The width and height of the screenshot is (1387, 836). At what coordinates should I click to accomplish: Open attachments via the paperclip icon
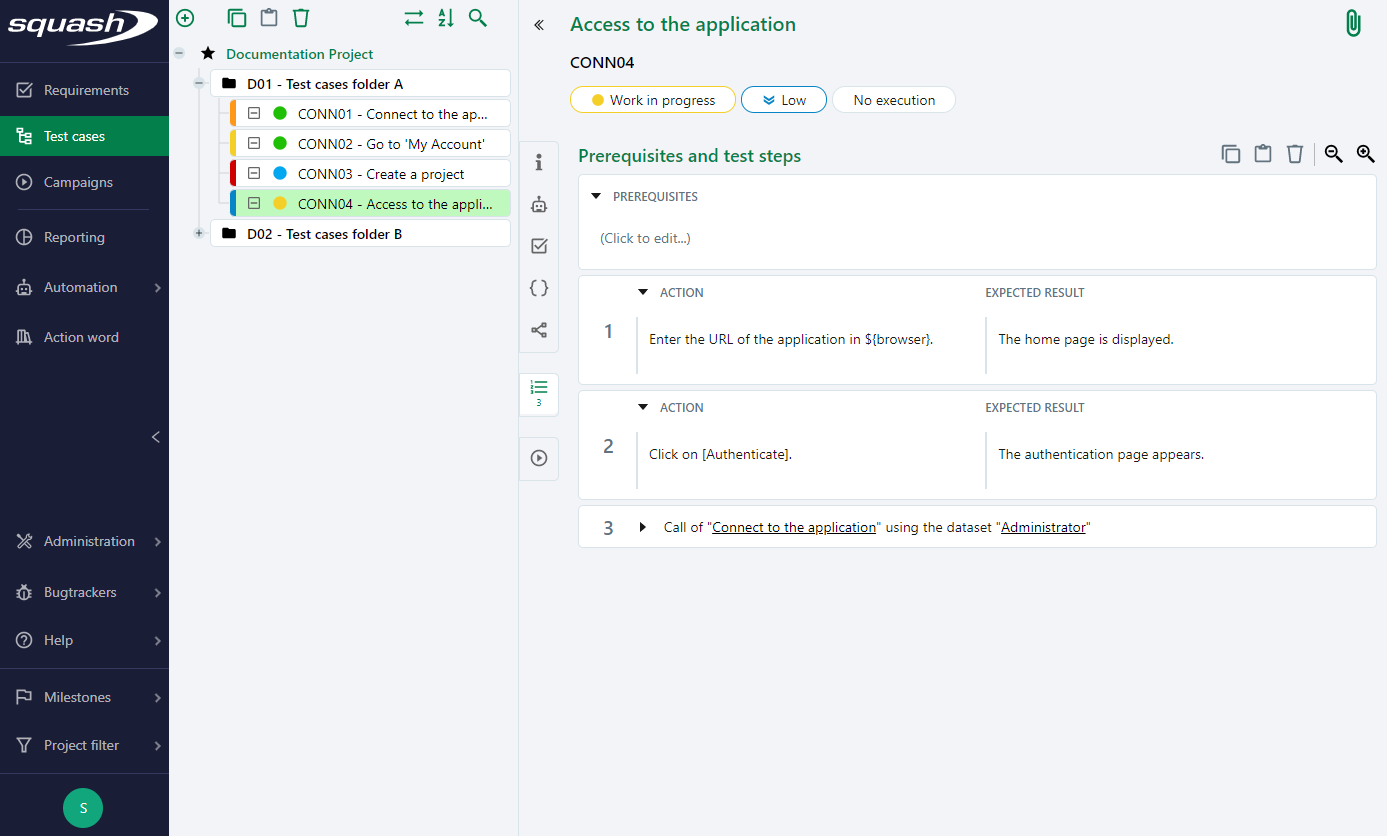1353,24
